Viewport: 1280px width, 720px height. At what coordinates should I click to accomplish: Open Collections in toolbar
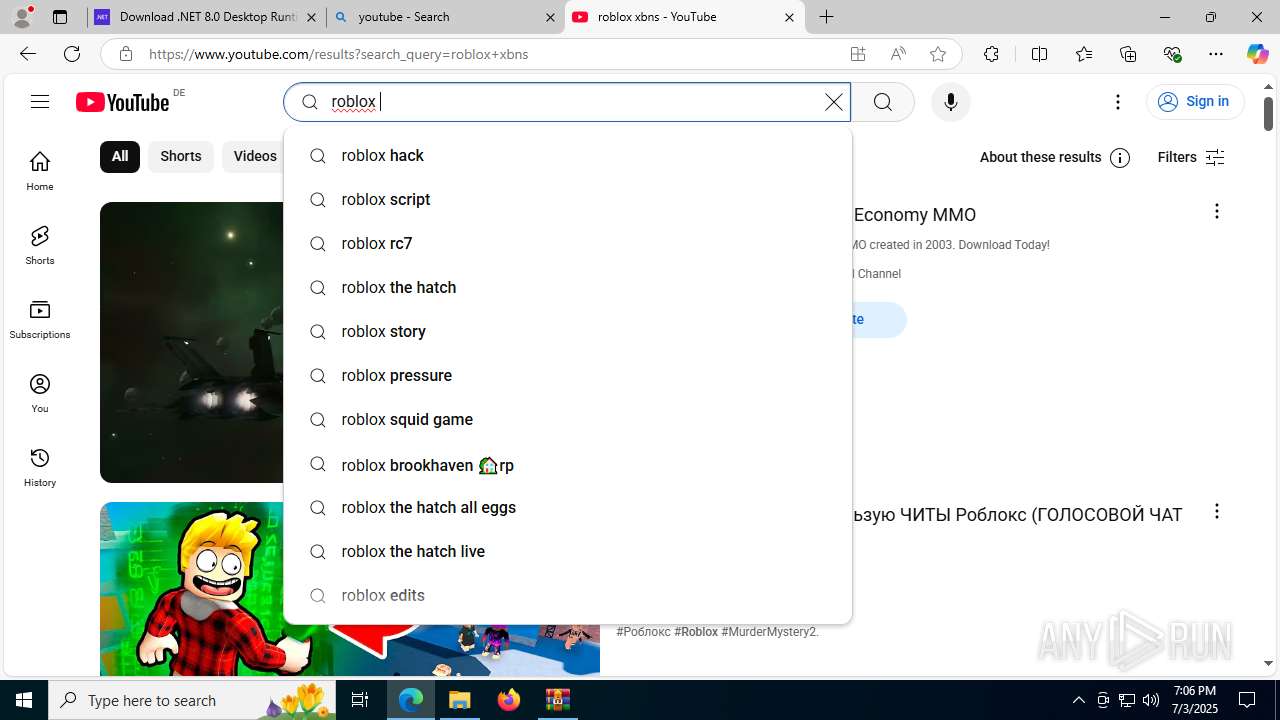pos(1128,54)
